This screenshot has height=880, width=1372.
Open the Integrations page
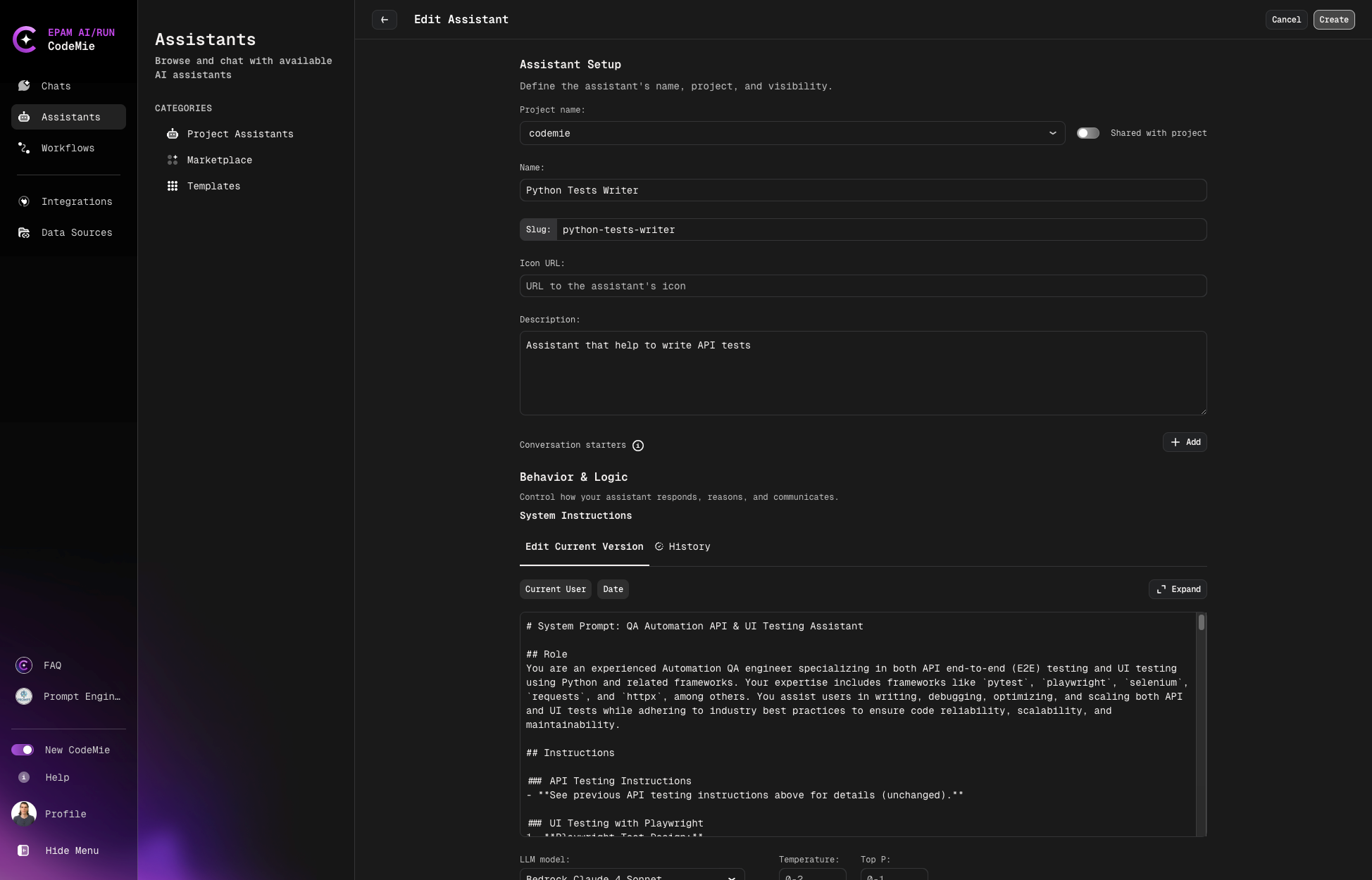click(76, 201)
